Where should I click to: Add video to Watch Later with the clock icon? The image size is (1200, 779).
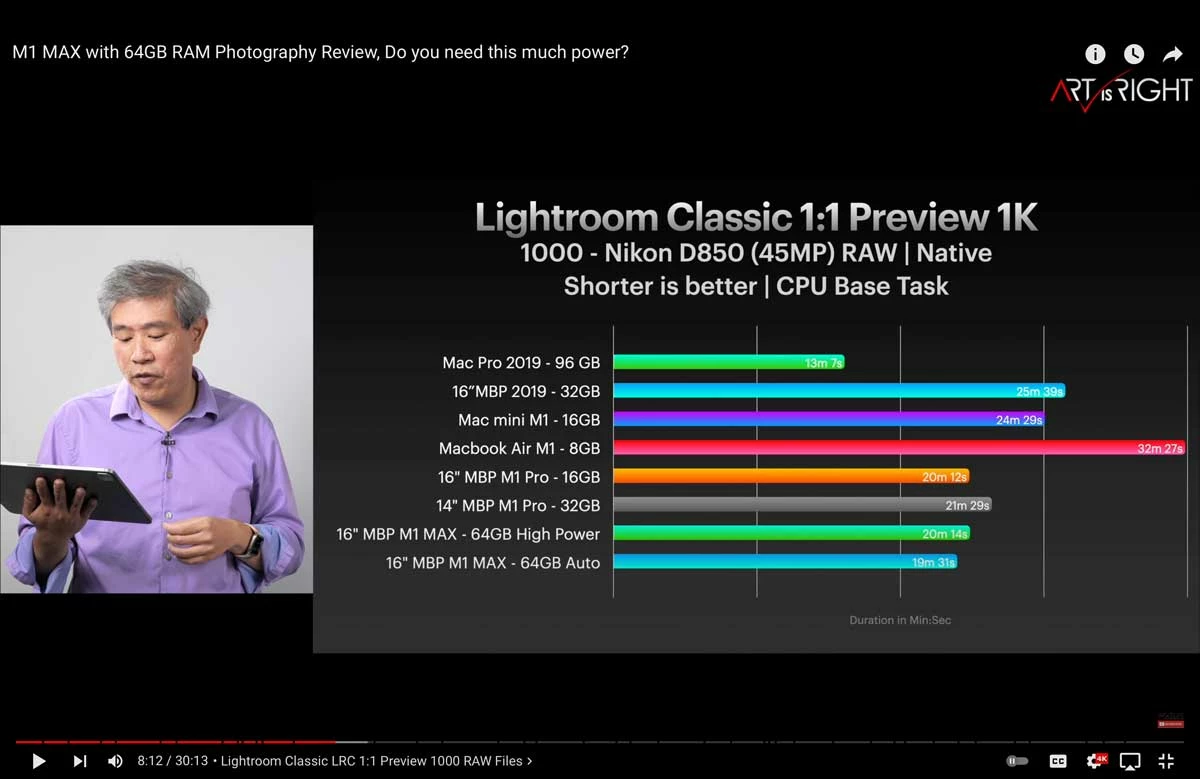[x=1133, y=54]
